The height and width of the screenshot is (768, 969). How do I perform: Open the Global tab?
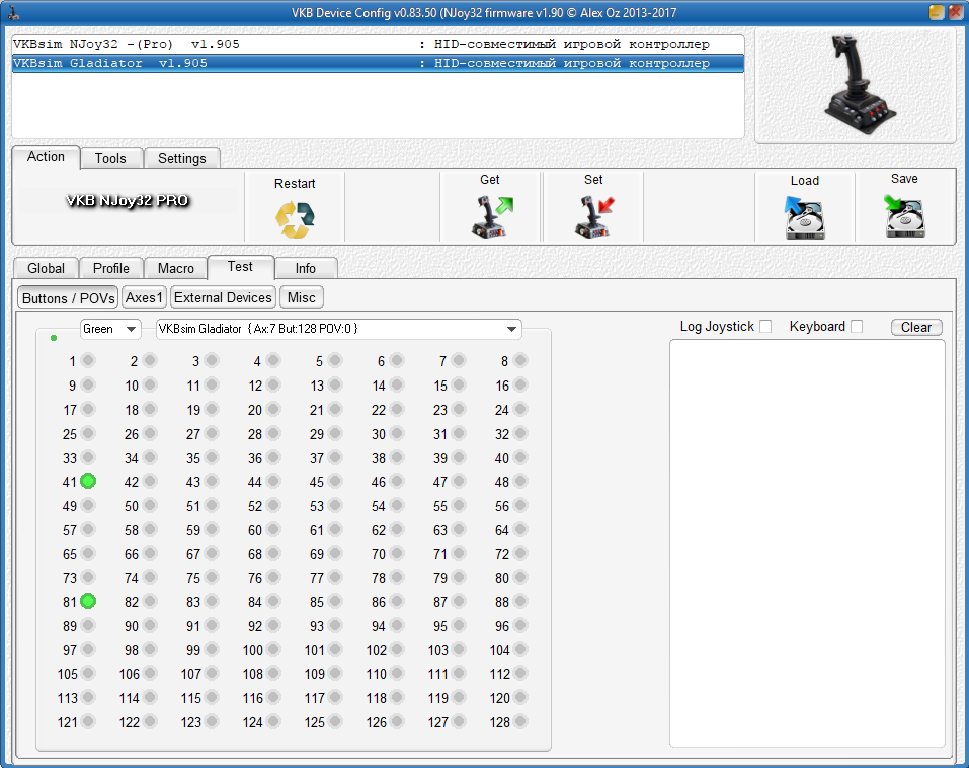click(46, 268)
